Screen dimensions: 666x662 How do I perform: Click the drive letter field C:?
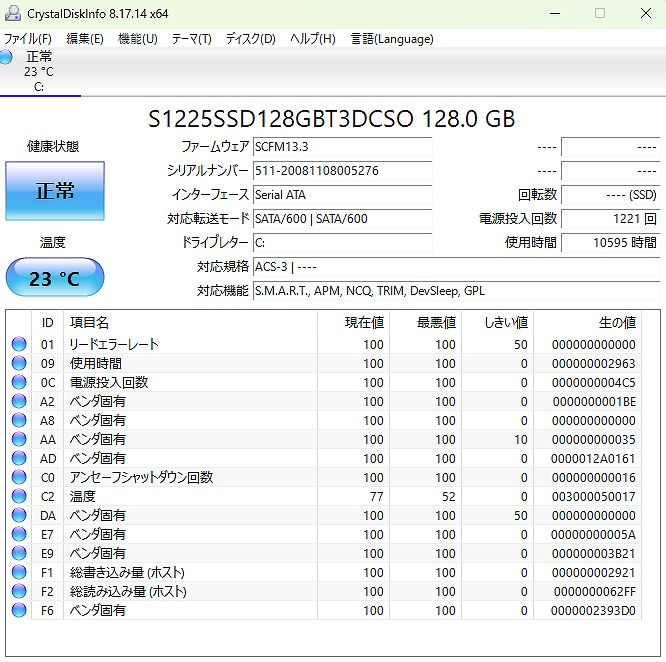(x=342, y=243)
